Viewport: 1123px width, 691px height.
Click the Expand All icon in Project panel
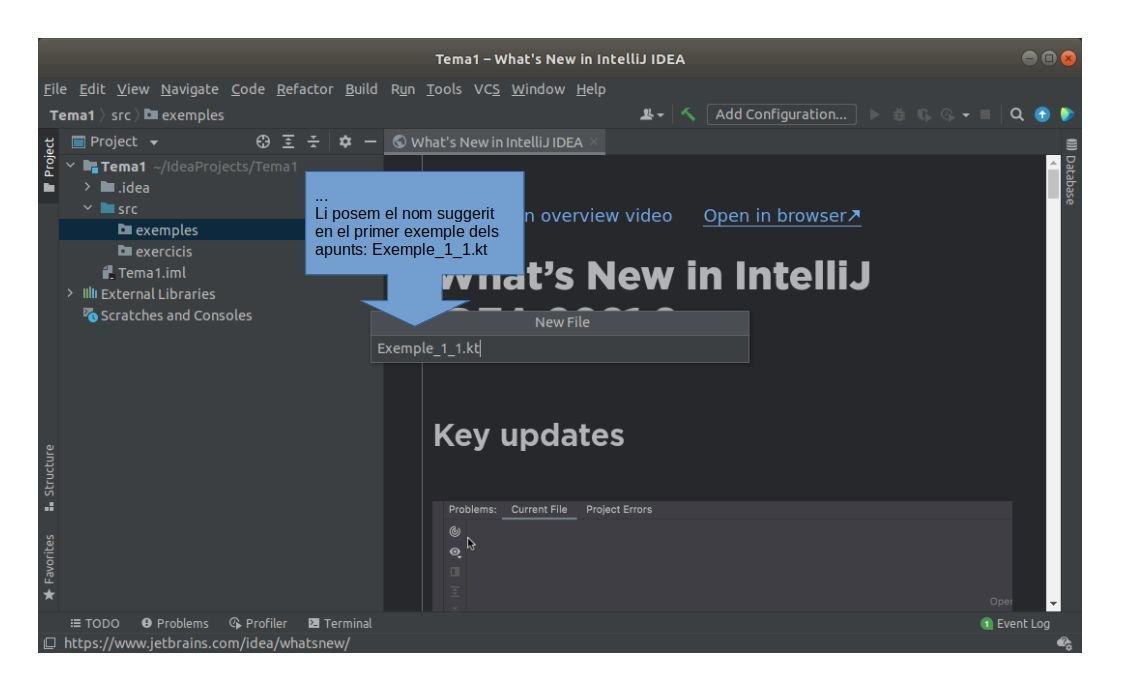pyautogui.click(x=288, y=142)
